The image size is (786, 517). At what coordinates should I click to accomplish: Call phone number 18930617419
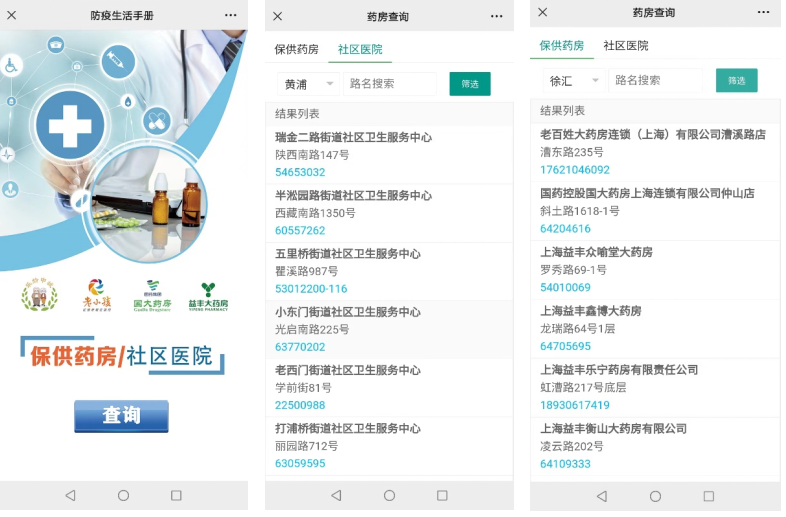(574, 405)
